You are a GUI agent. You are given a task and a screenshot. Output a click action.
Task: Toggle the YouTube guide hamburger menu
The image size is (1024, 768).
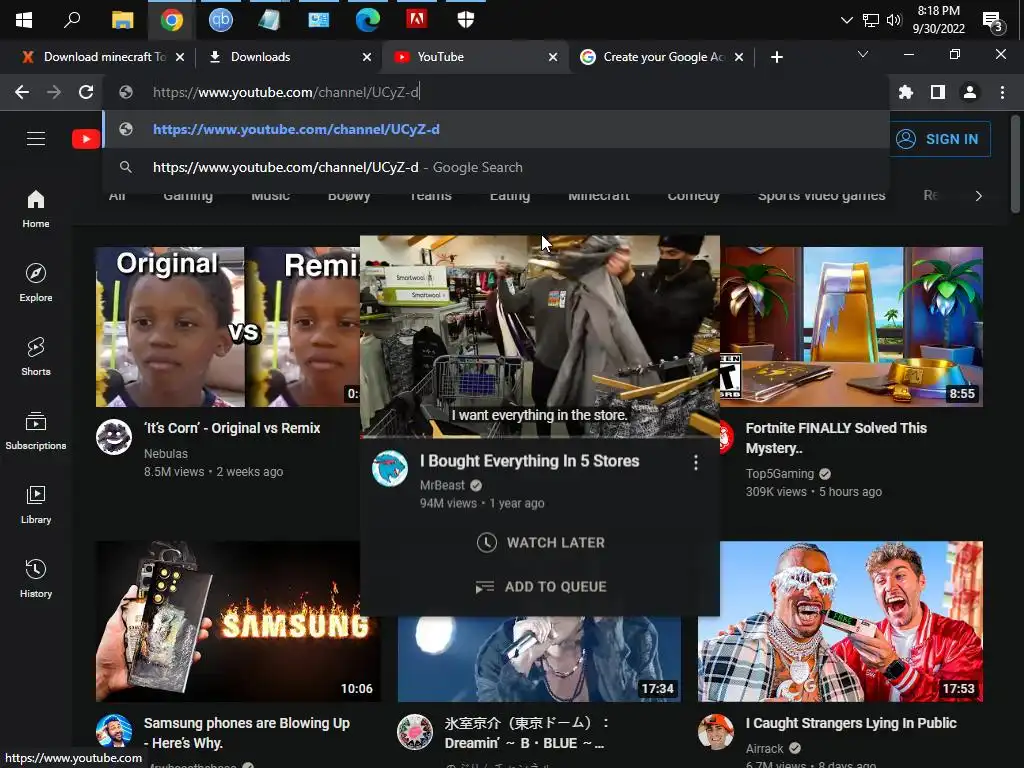(x=36, y=138)
